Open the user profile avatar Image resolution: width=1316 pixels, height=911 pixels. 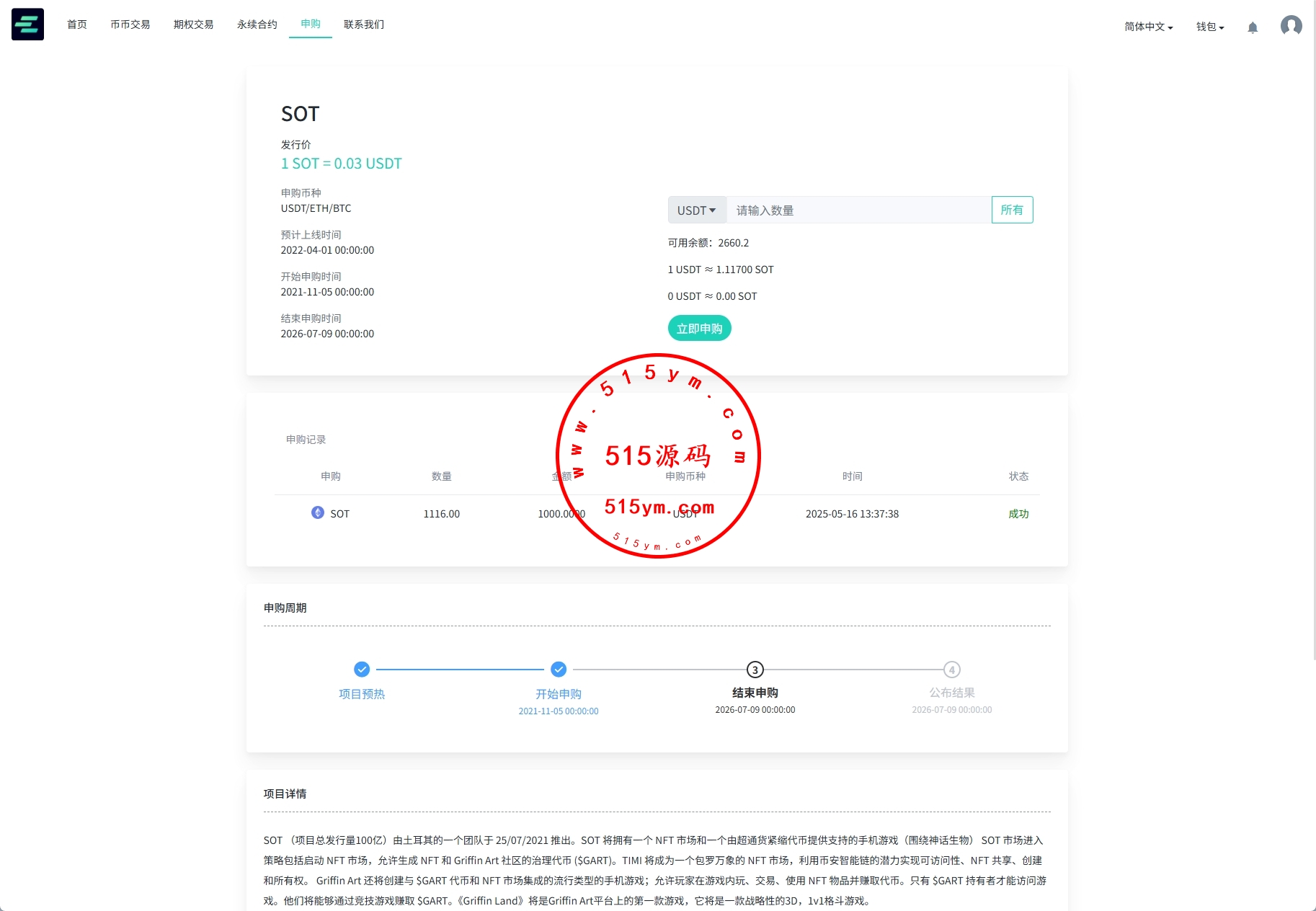point(1291,26)
